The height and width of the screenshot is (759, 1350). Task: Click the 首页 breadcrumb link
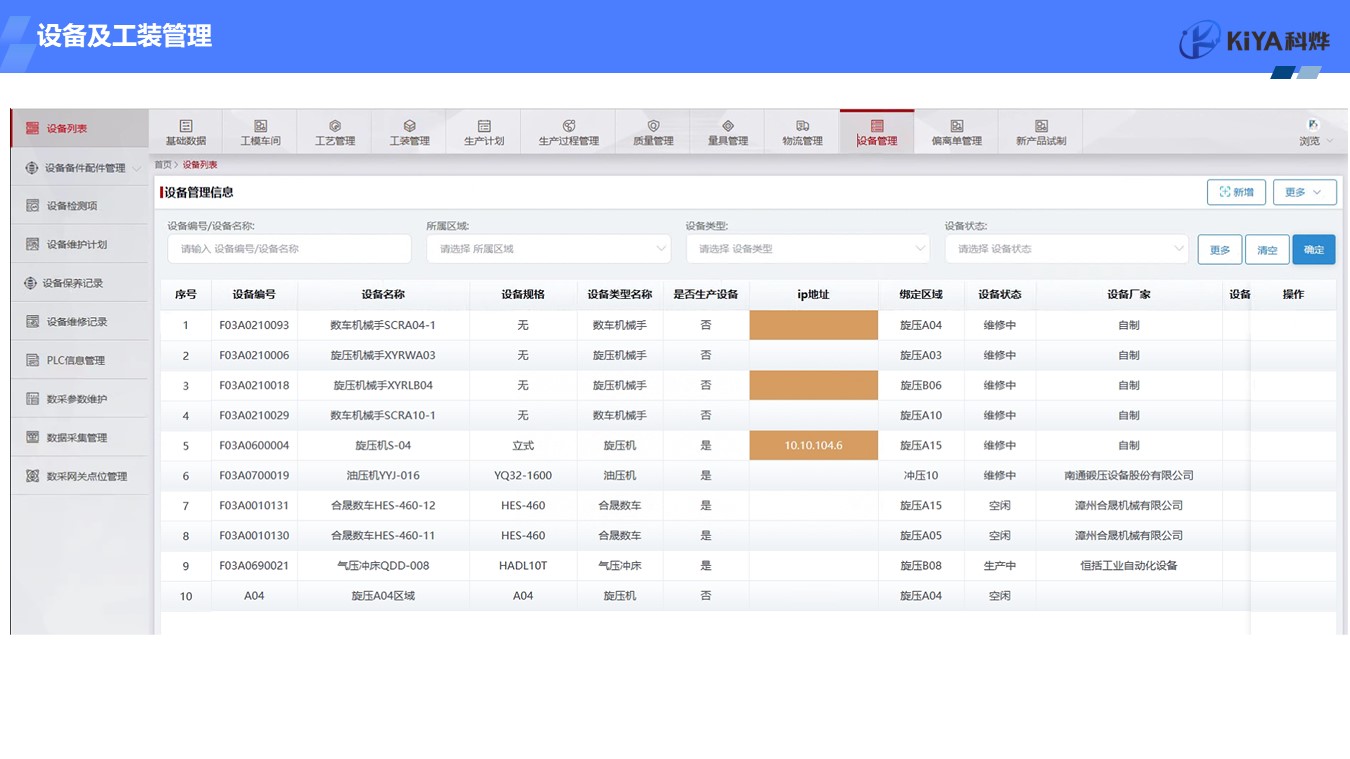pyautogui.click(x=162, y=165)
